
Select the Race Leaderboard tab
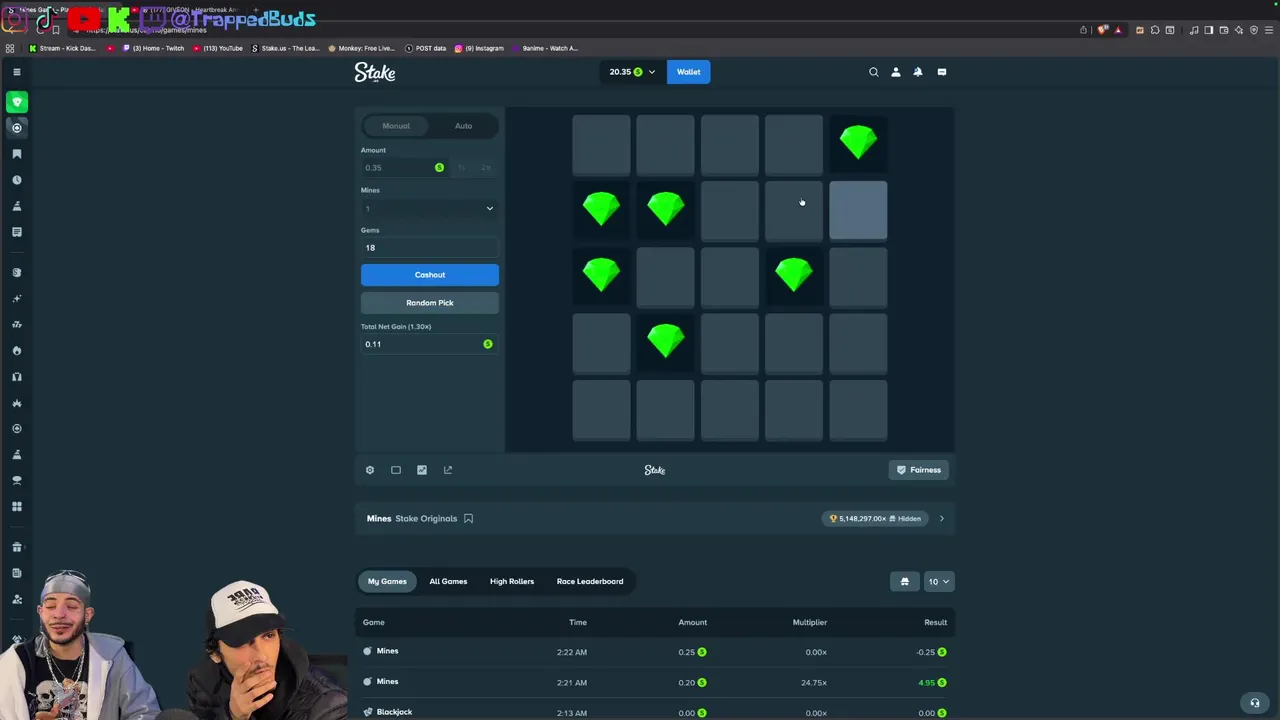tap(590, 582)
